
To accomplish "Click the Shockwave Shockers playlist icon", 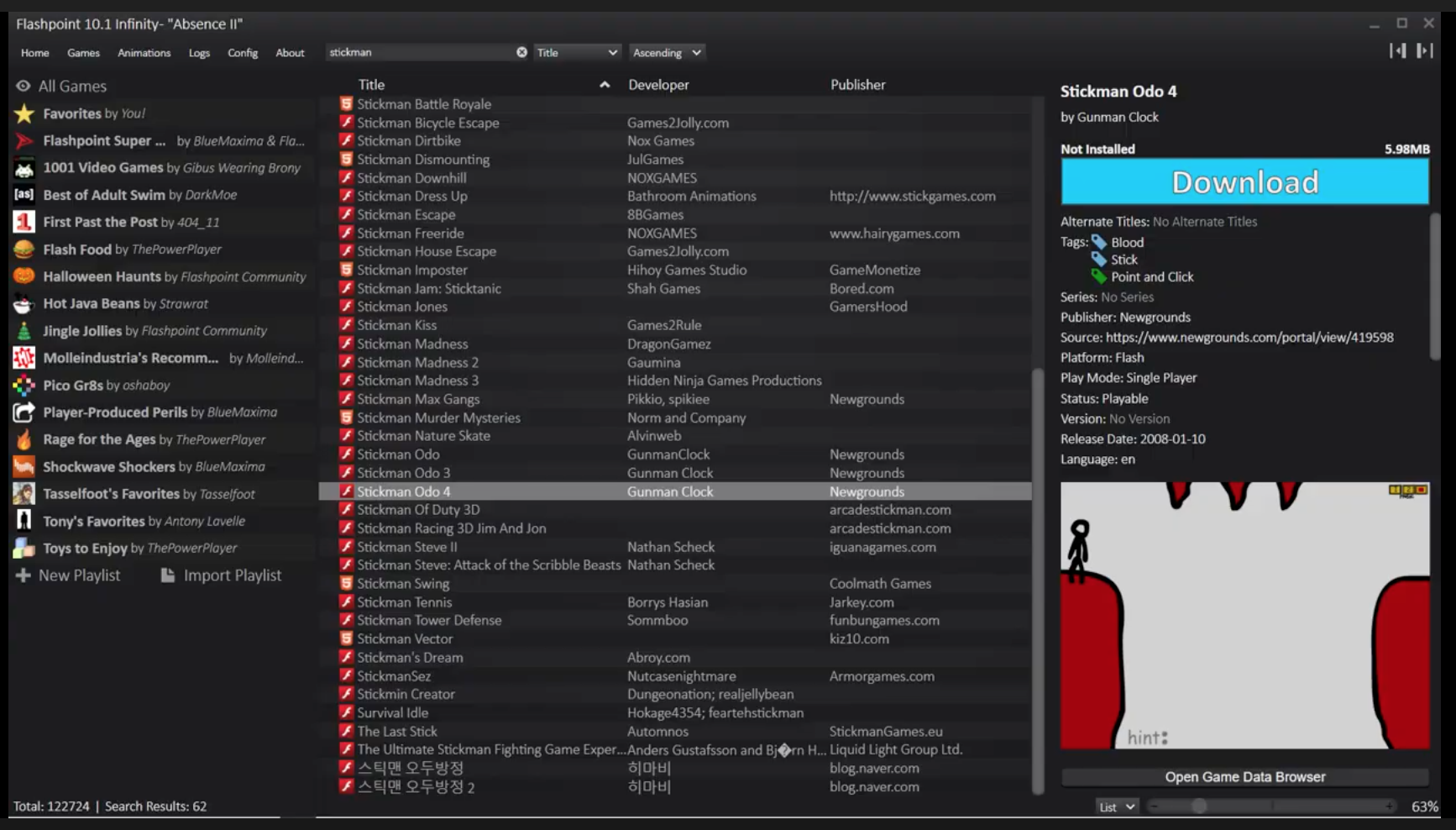I will (x=24, y=466).
